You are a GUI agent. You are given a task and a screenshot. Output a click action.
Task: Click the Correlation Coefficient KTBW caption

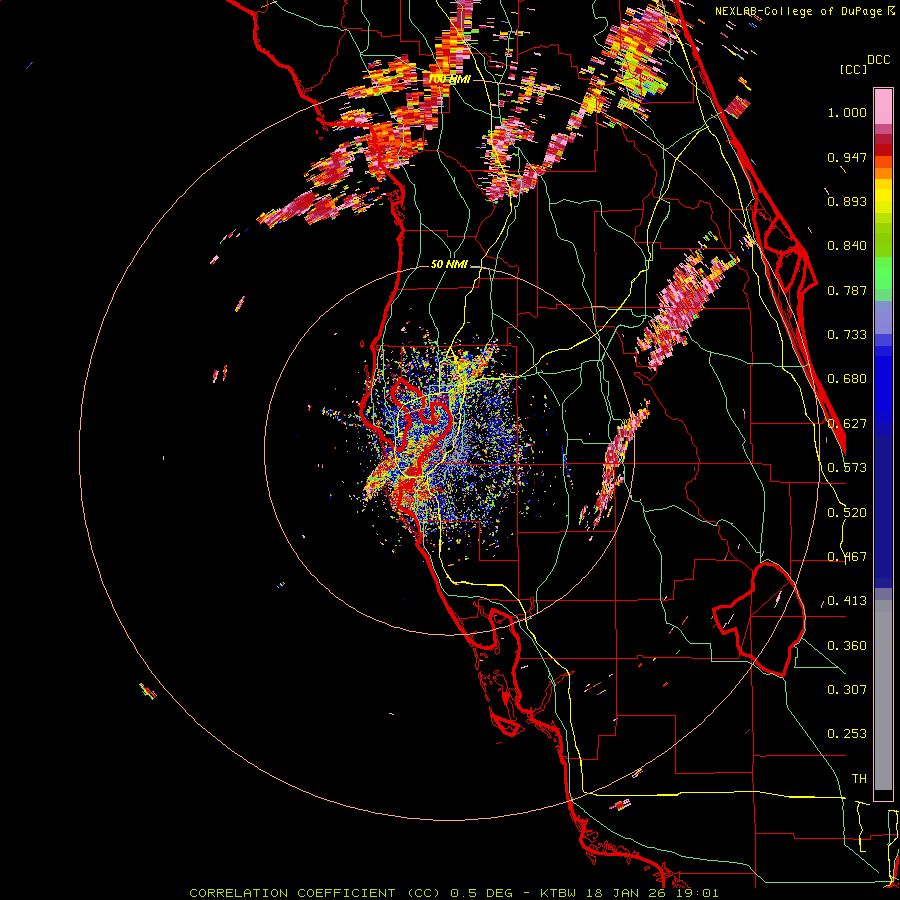pos(453,893)
